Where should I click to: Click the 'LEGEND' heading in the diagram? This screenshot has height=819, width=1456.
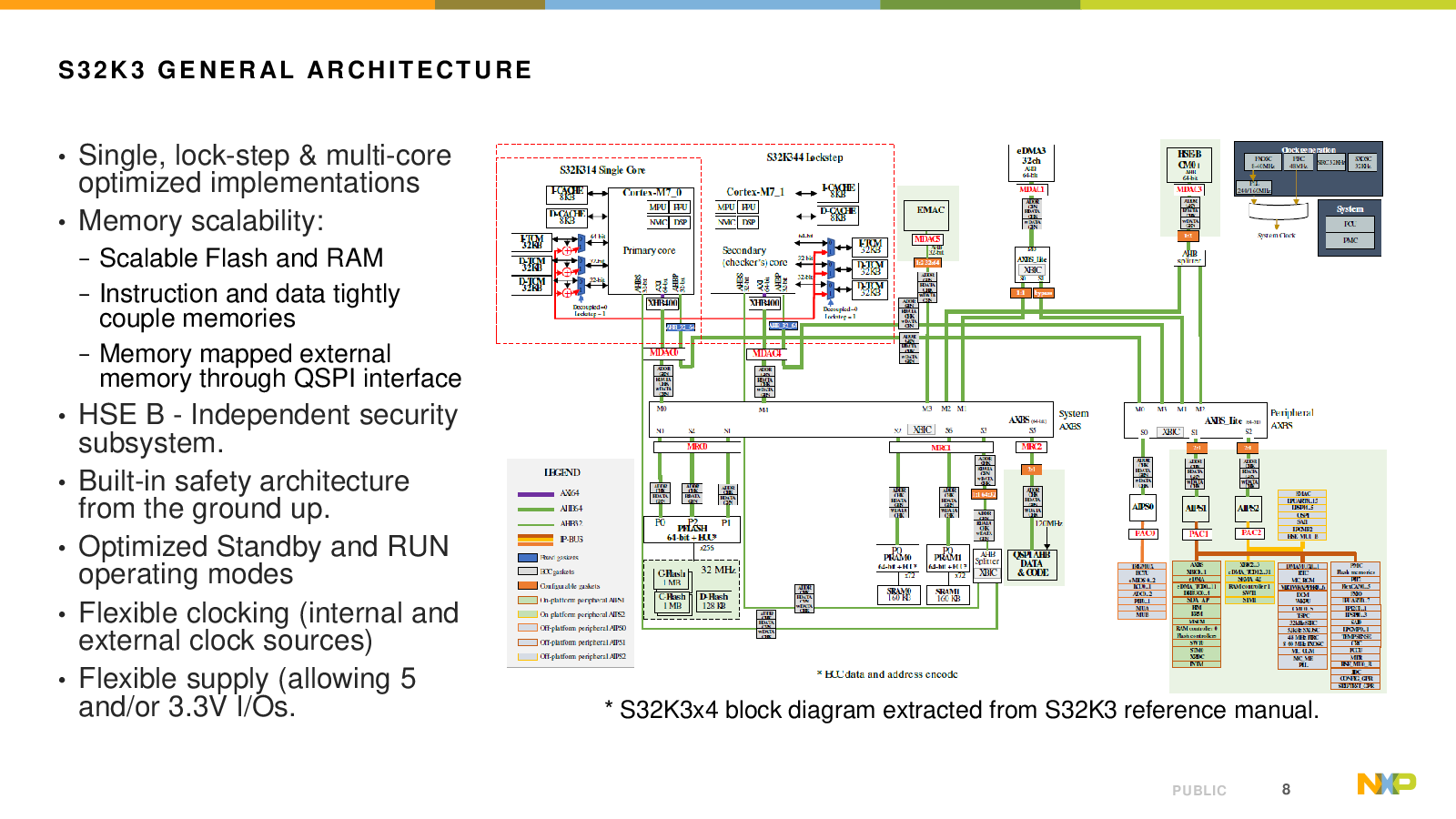[x=561, y=472]
